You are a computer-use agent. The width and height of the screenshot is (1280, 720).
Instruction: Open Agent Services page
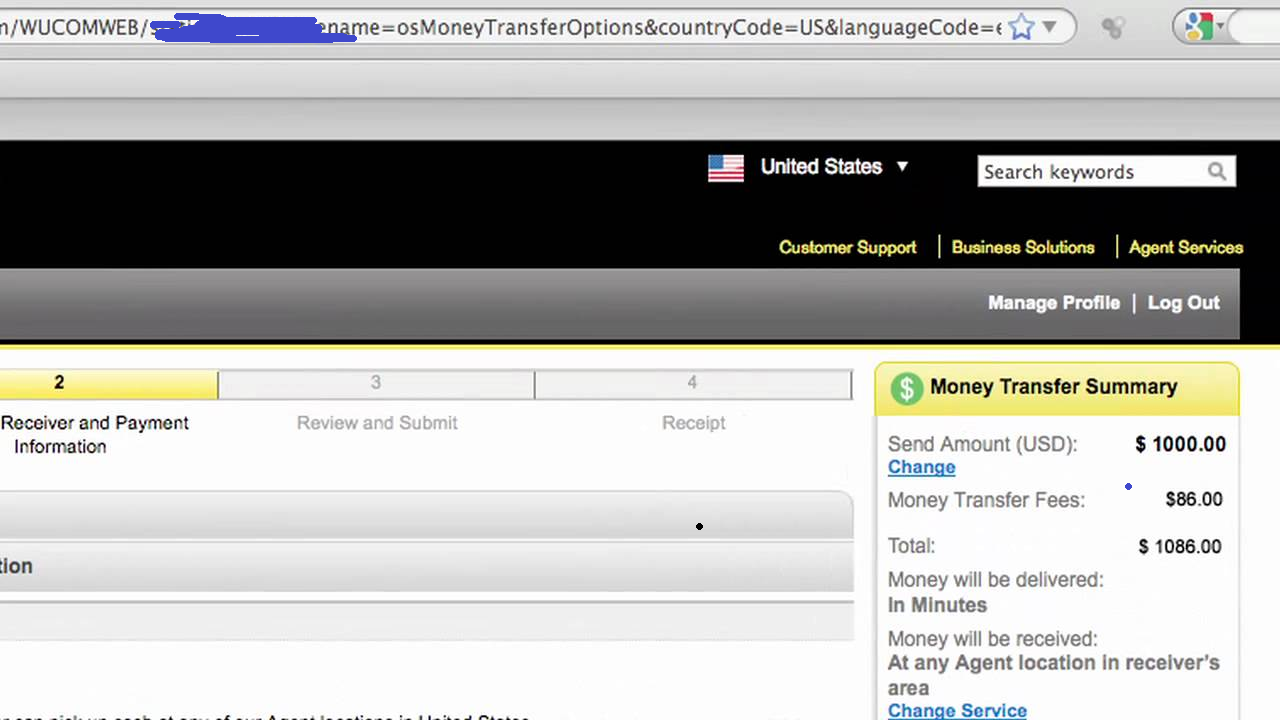(1186, 247)
